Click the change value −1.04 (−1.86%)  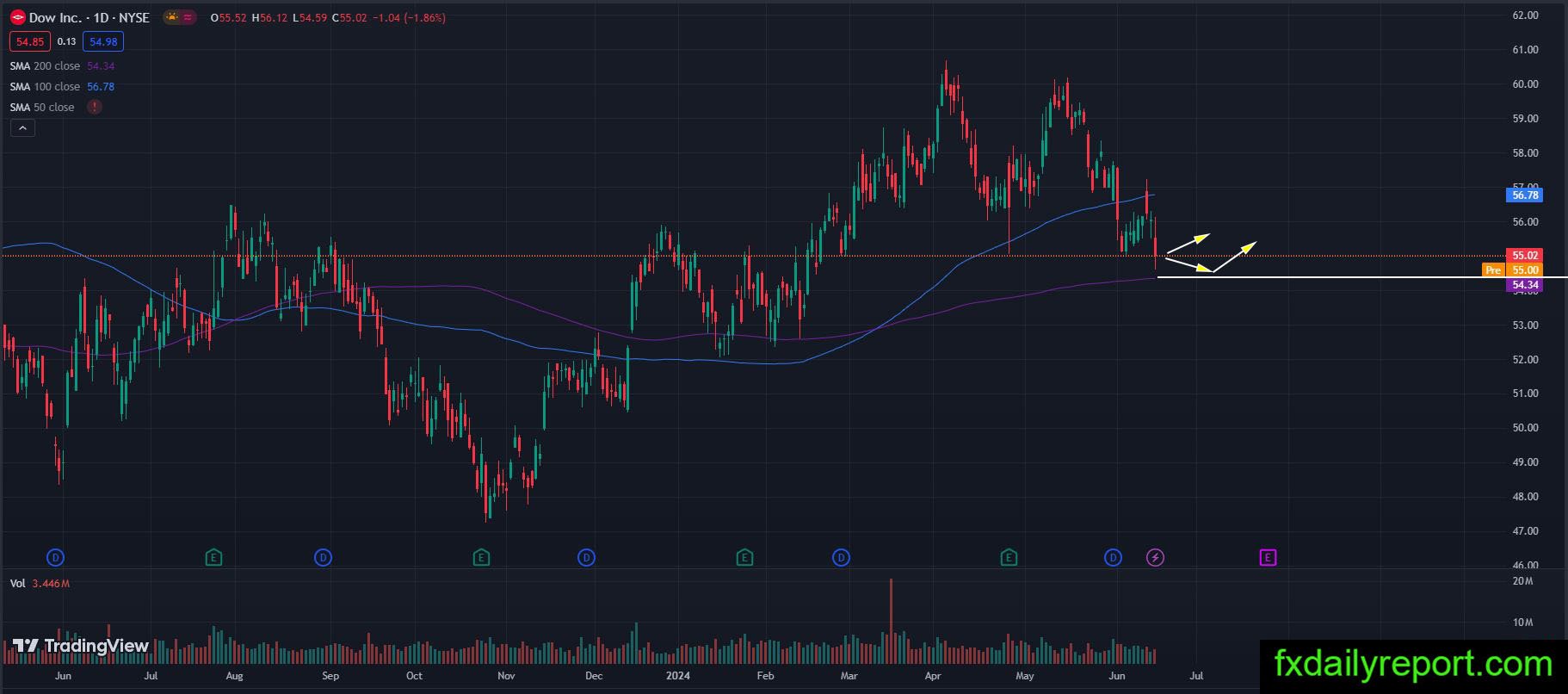(409, 17)
